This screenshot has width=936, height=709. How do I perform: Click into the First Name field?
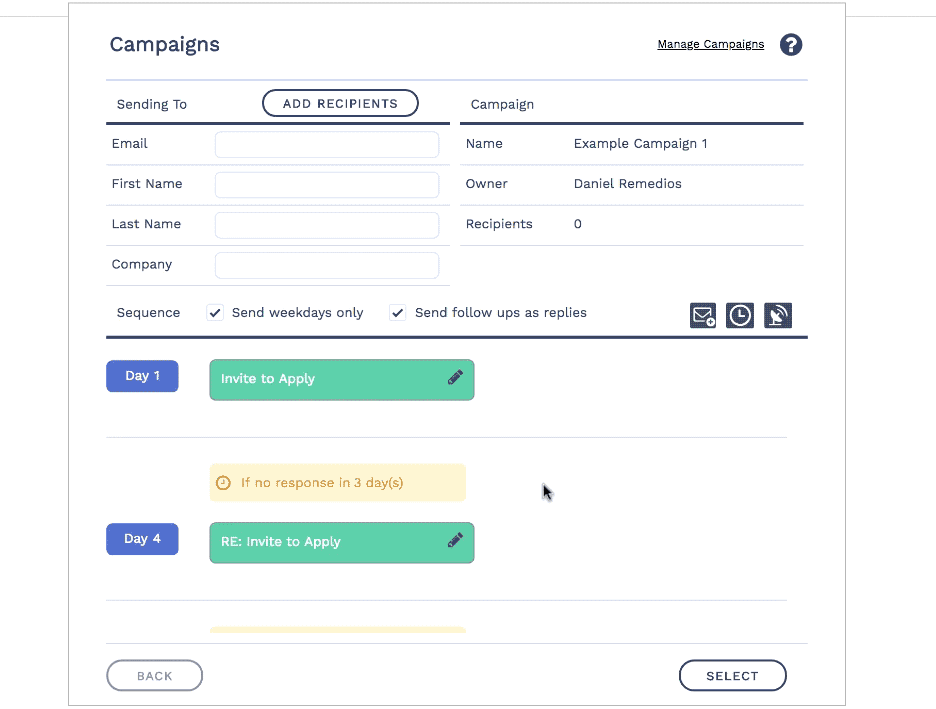[x=326, y=185]
